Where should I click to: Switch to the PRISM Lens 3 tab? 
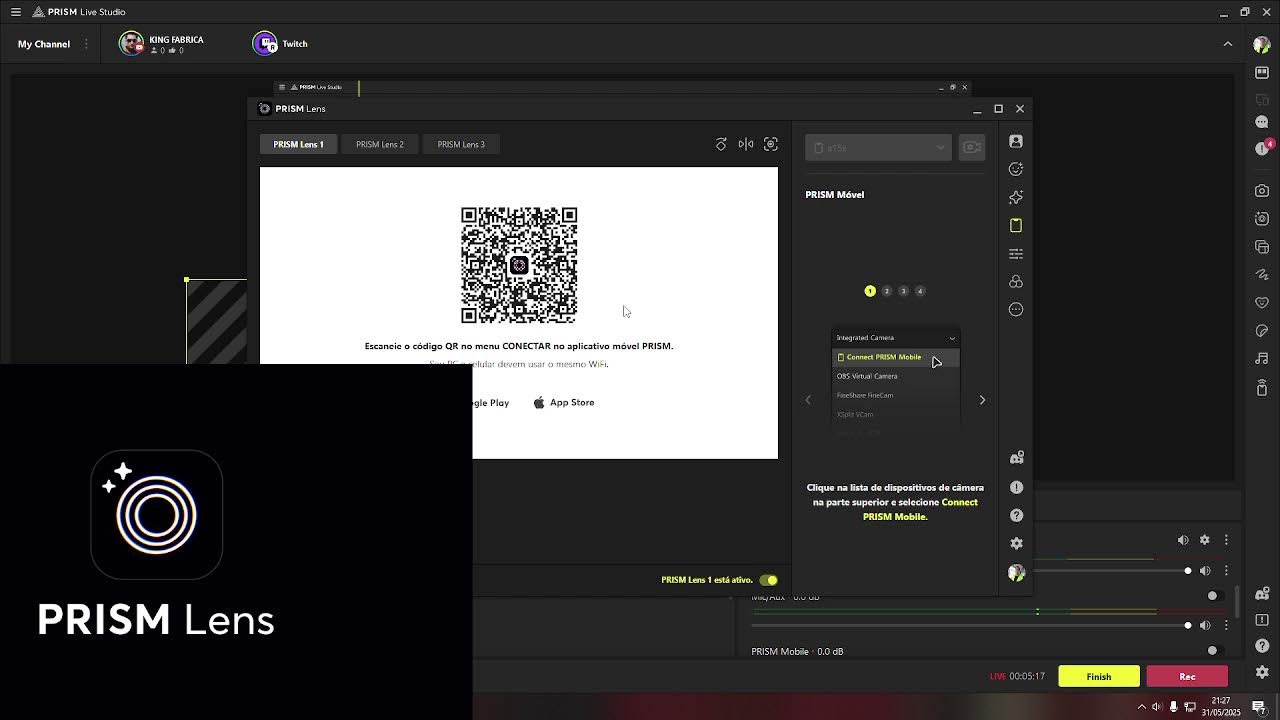pyautogui.click(x=461, y=144)
